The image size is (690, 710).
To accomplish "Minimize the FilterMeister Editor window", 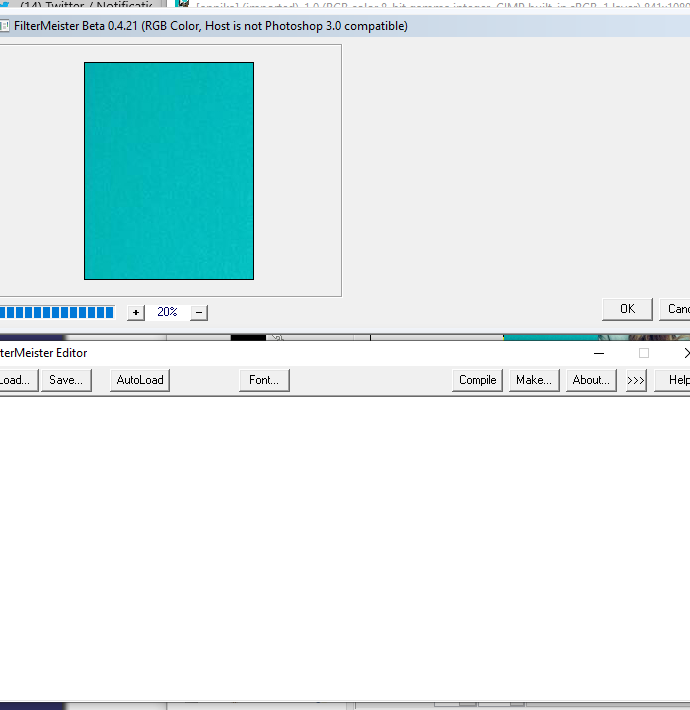I will click(599, 353).
